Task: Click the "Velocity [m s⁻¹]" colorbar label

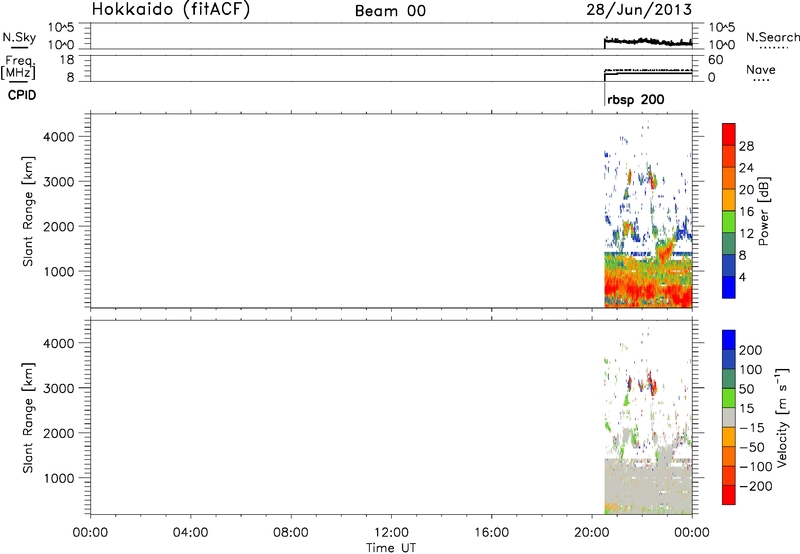Action: (x=781, y=417)
